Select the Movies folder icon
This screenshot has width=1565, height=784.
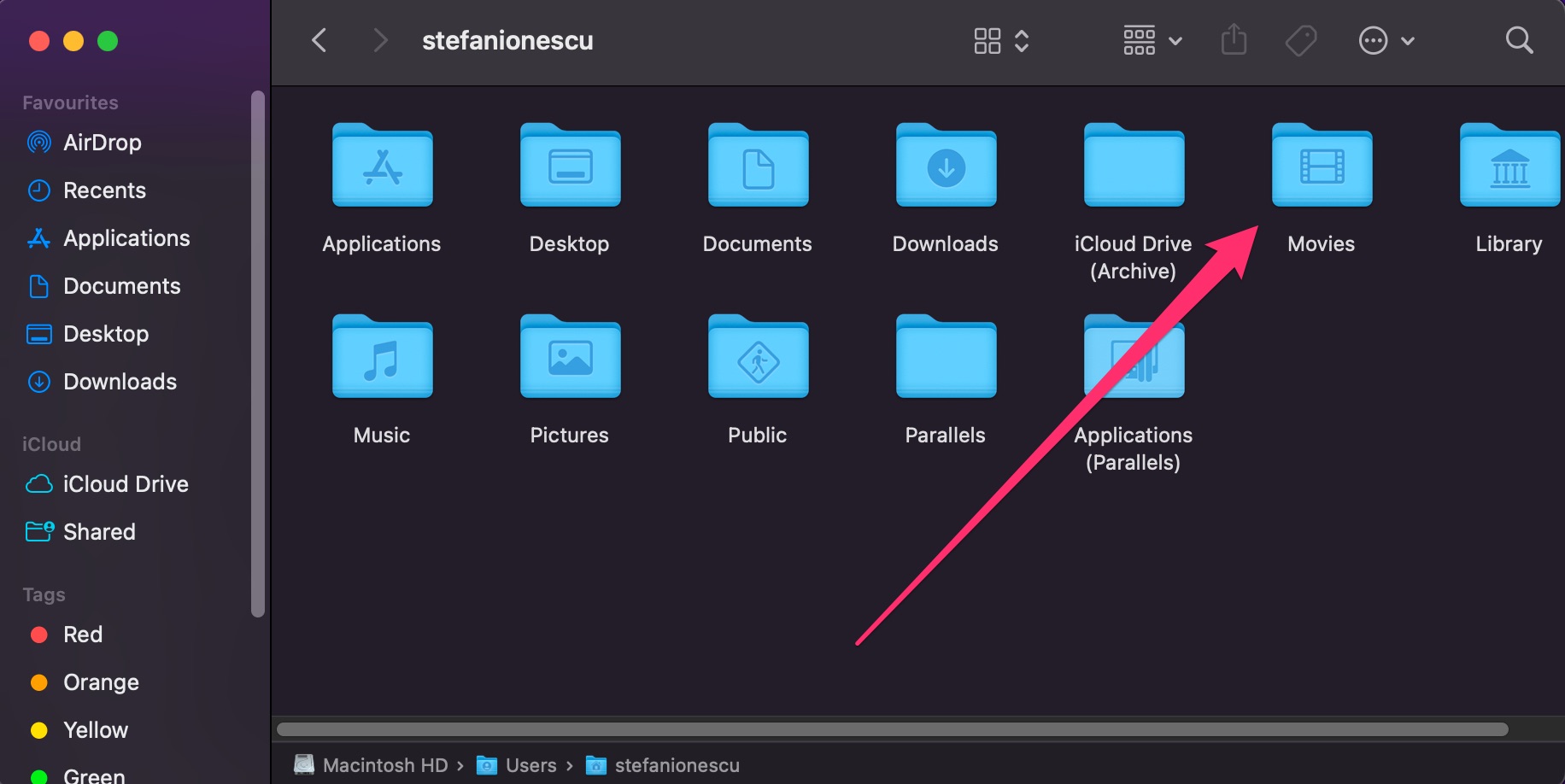tap(1322, 167)
